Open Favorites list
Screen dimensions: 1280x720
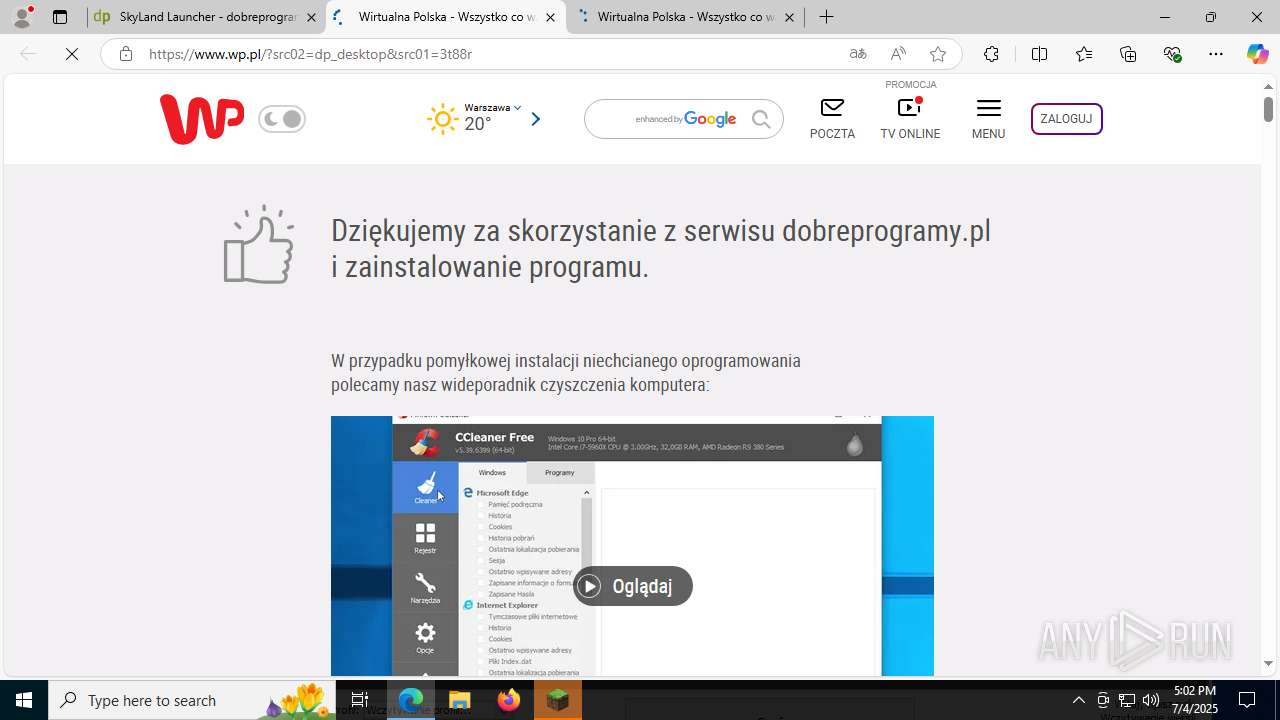click(x=1084, y=54)
